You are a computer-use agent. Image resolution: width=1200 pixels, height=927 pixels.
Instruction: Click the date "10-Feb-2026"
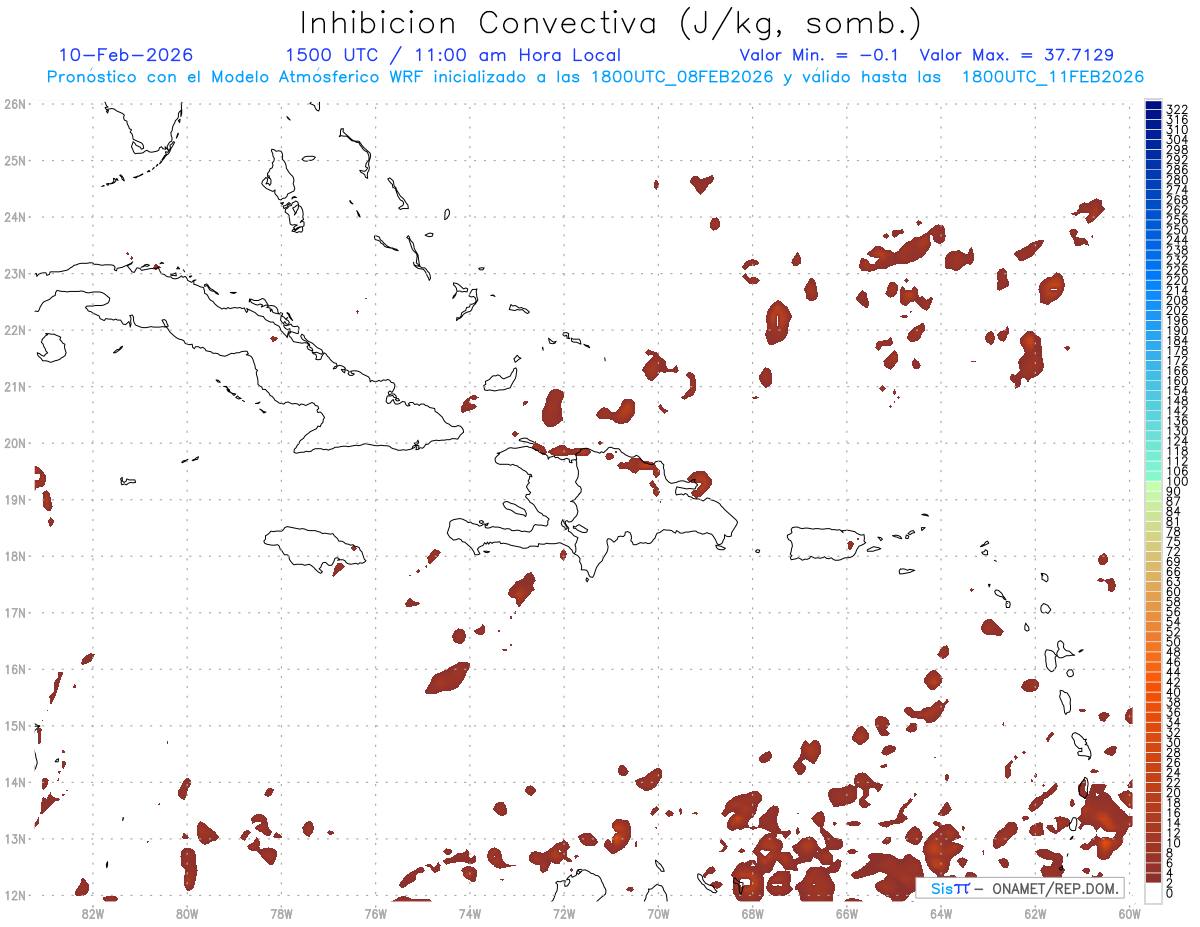point(126,55)
